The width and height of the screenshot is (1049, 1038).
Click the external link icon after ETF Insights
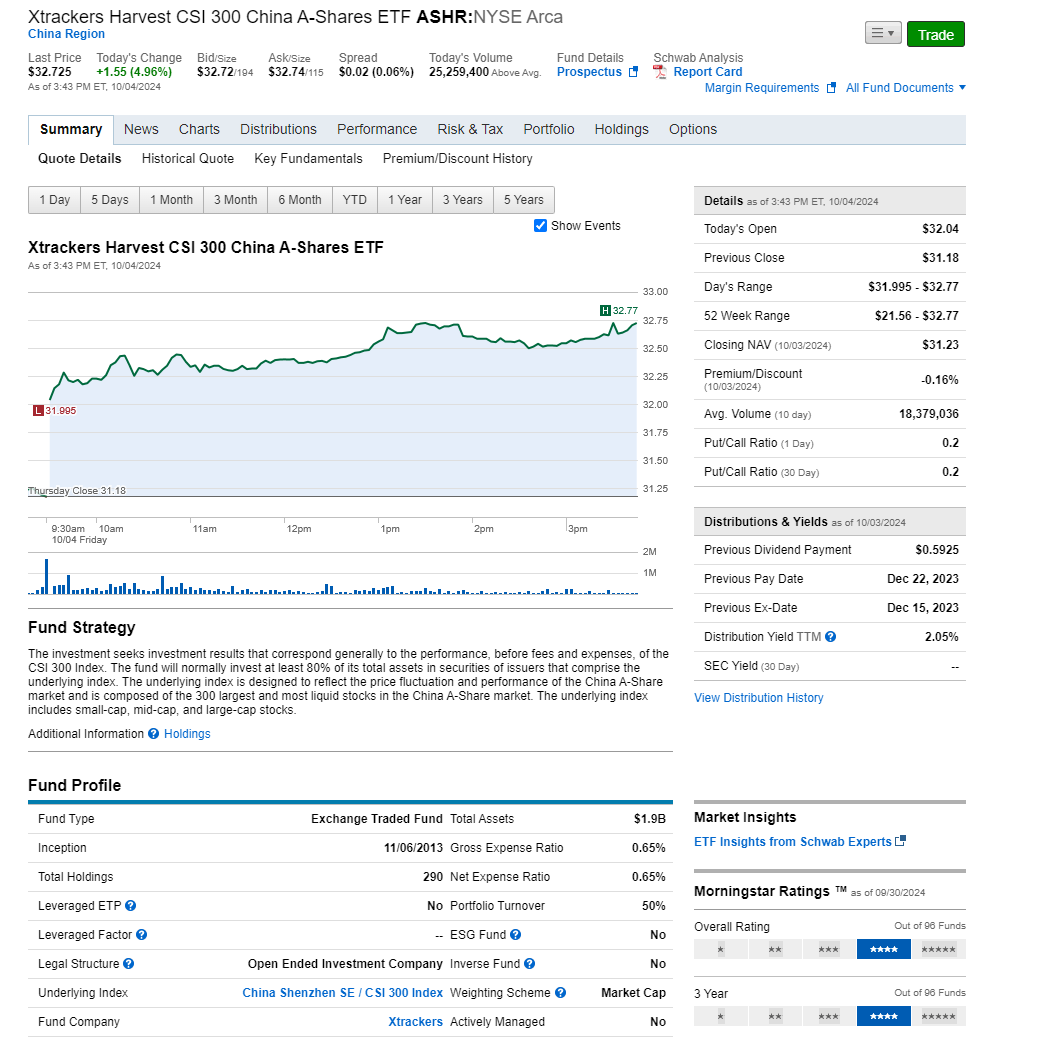click(x=900, y=840)
